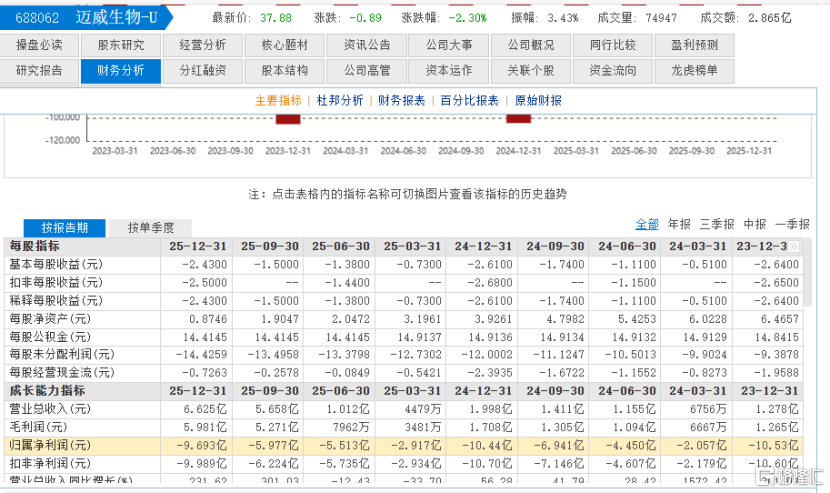Open the 股东研究 tab
Screen dimensions: 830x493
coord(121,45)
